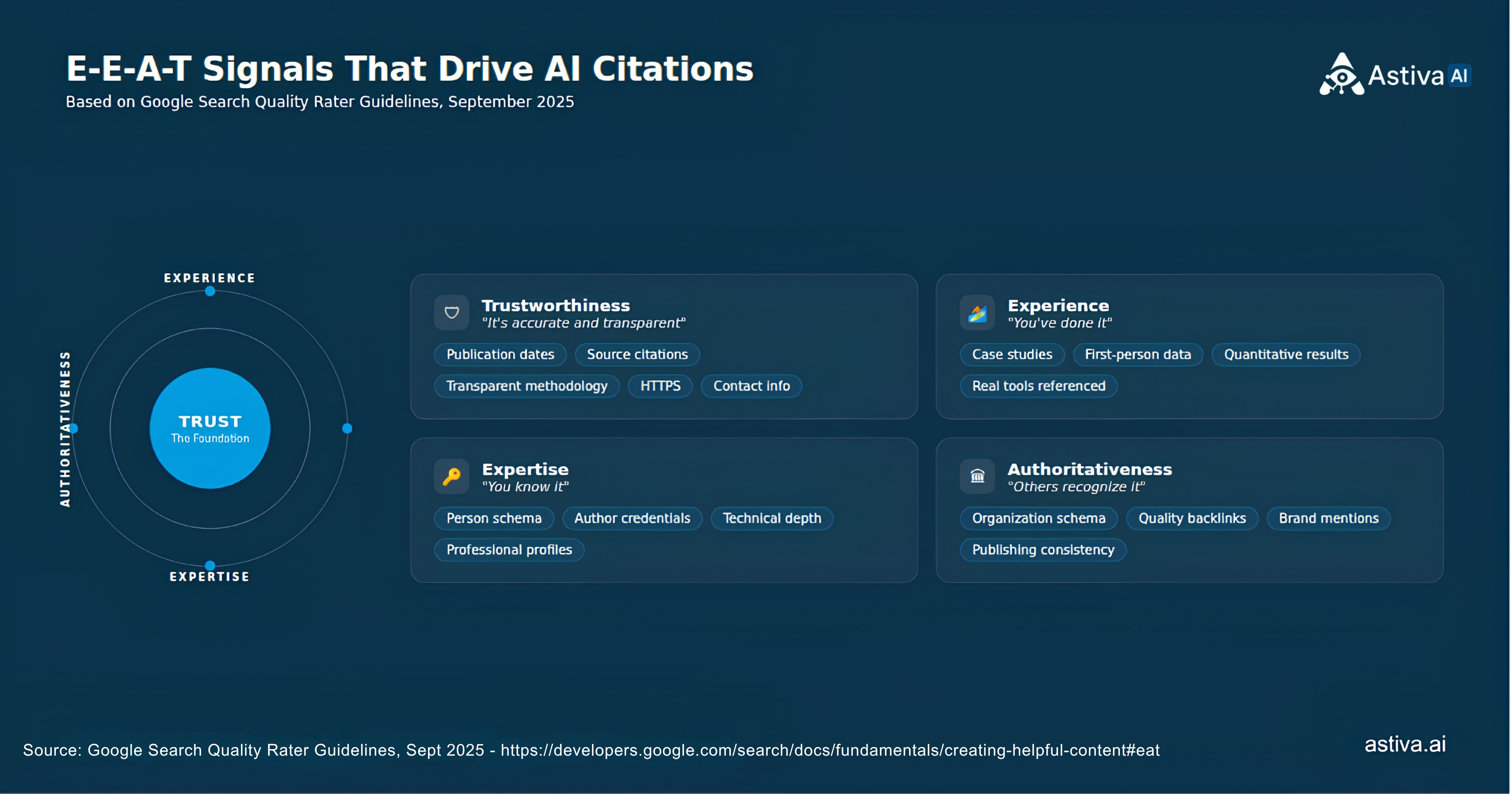Click the Brand mentions tag

[1329, 519]
